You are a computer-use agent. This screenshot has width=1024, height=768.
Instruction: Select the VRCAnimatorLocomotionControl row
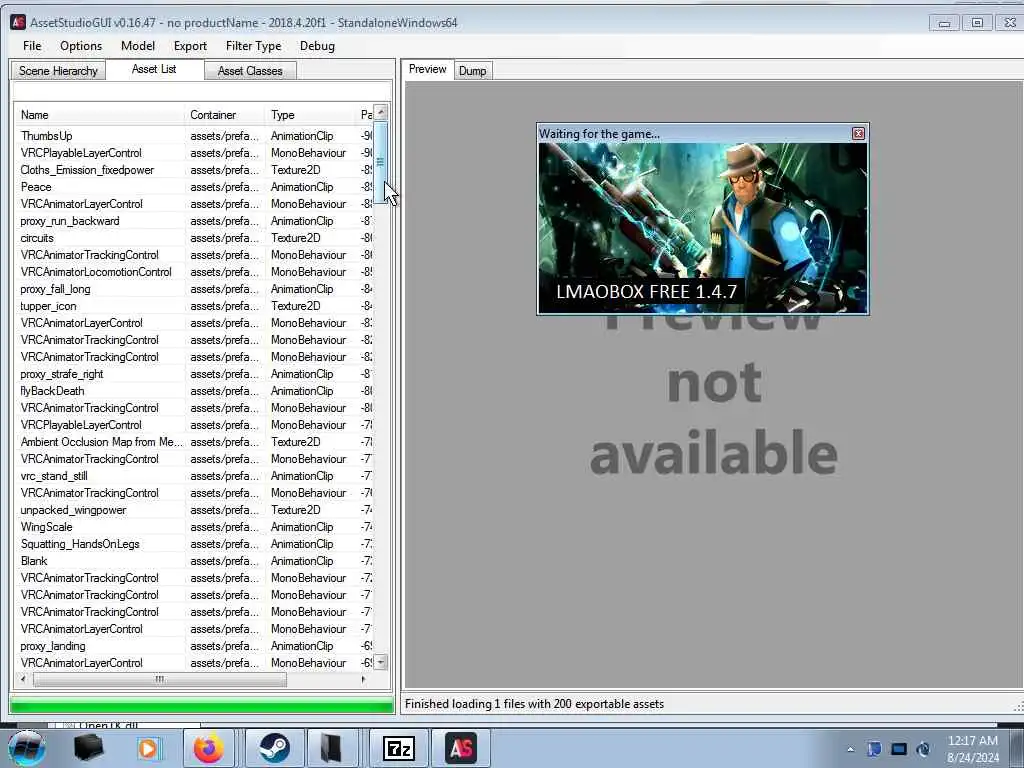click(x=194, y=272)
